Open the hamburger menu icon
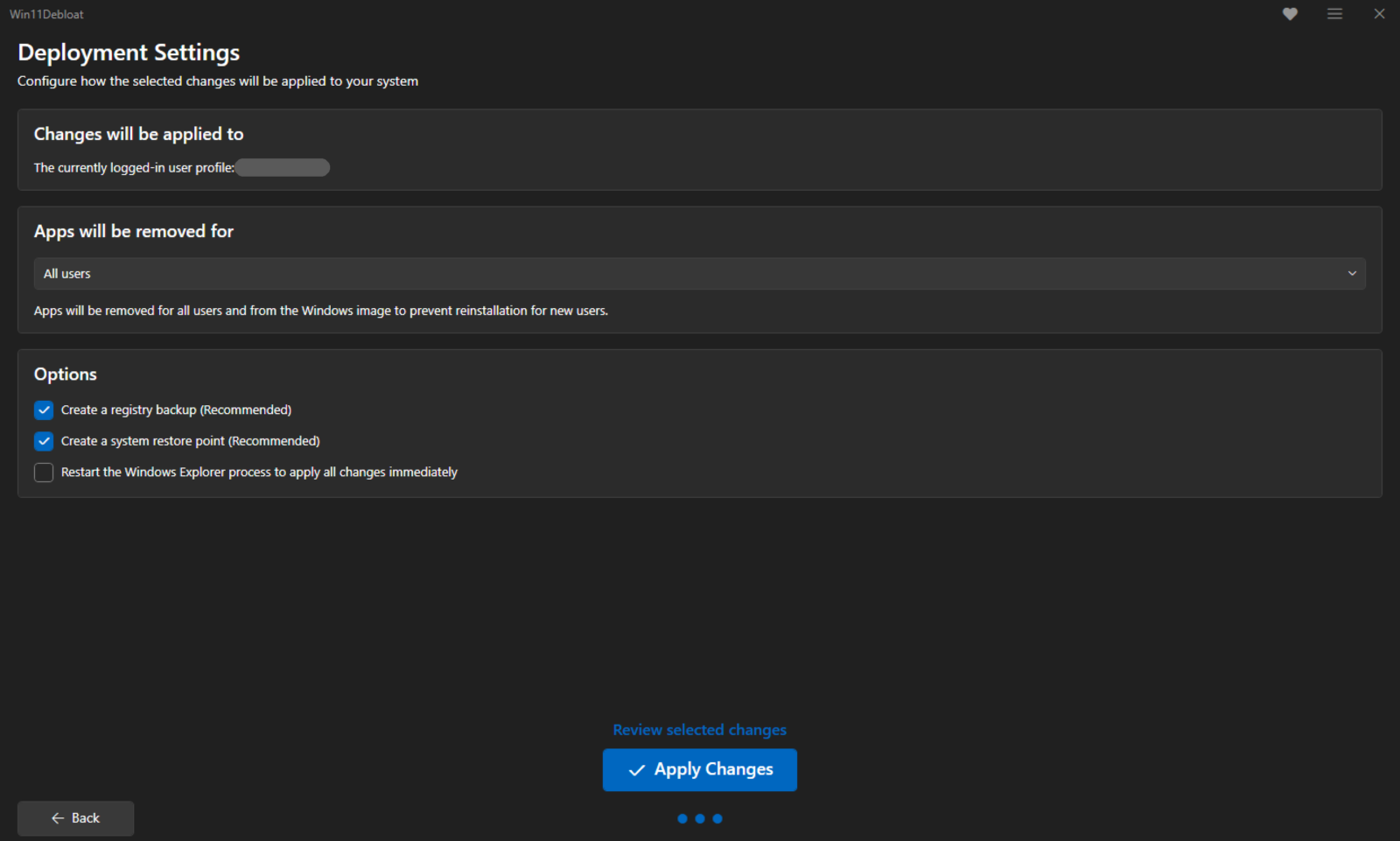Viewport: 1400px width, 841px height. tap(1334, 14)
